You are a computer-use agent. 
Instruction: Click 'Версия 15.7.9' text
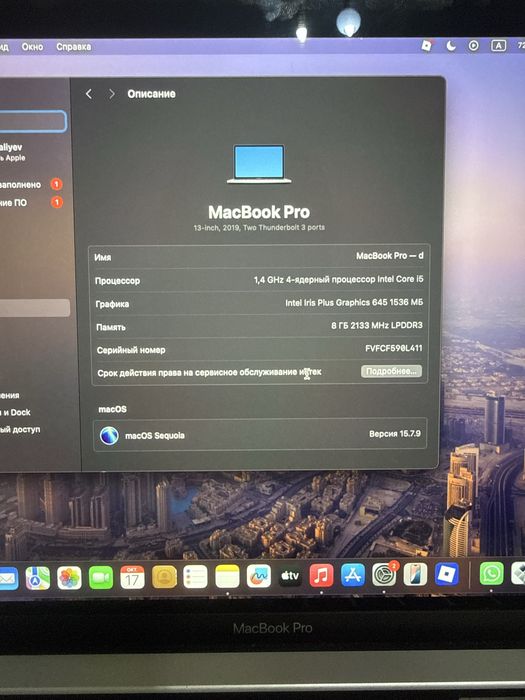pyautogui.click(x=395, y=433)
